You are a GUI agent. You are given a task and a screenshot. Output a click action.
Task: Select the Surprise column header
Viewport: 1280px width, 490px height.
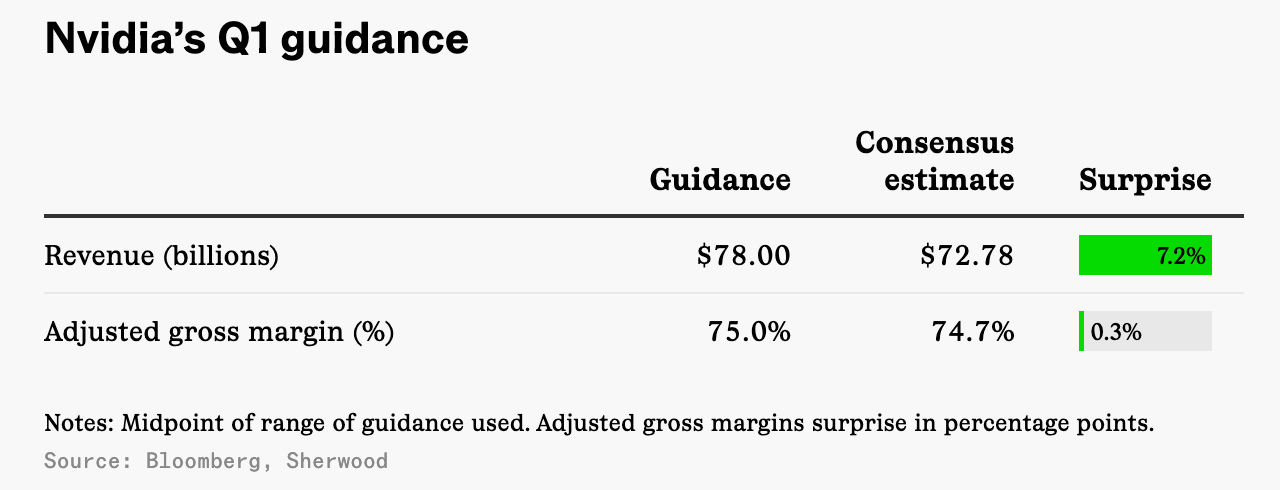pyautogui.click(x=1145, y=180)
